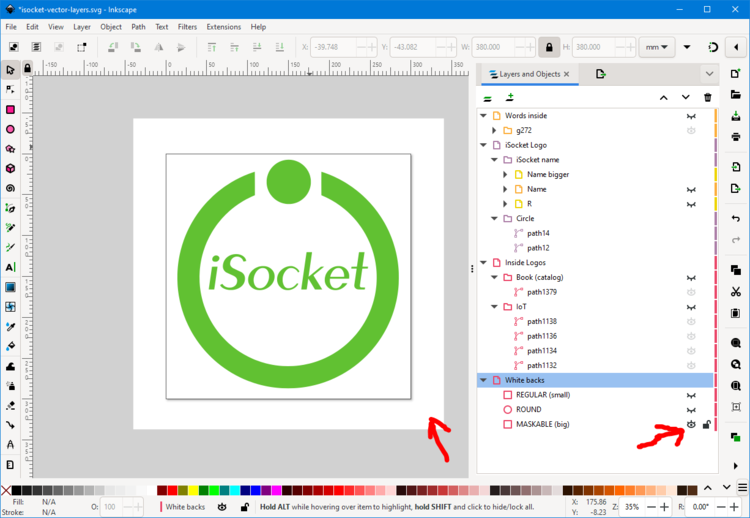Select the Text tool
This screenshot has width=750, height=518.
point(10,267)
